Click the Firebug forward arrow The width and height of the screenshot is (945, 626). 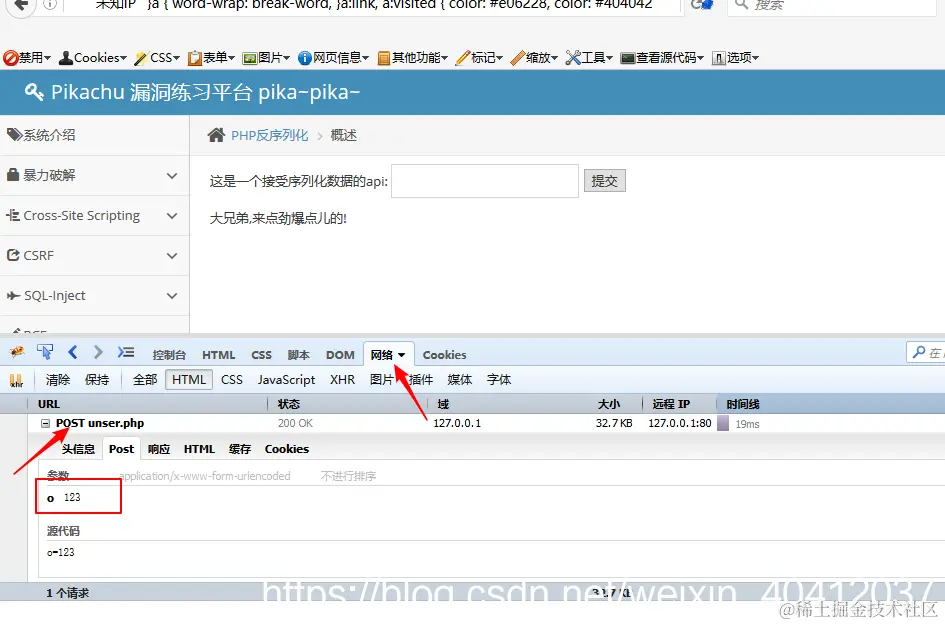[98, 352]
